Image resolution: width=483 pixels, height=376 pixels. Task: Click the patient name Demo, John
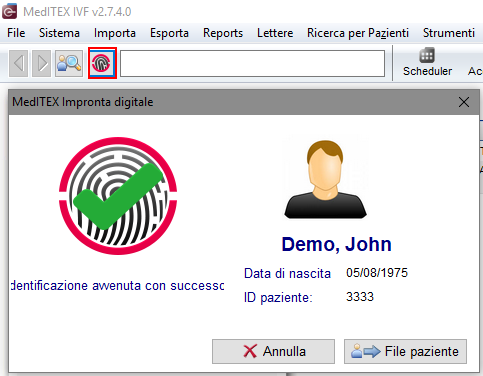[336, 244]
